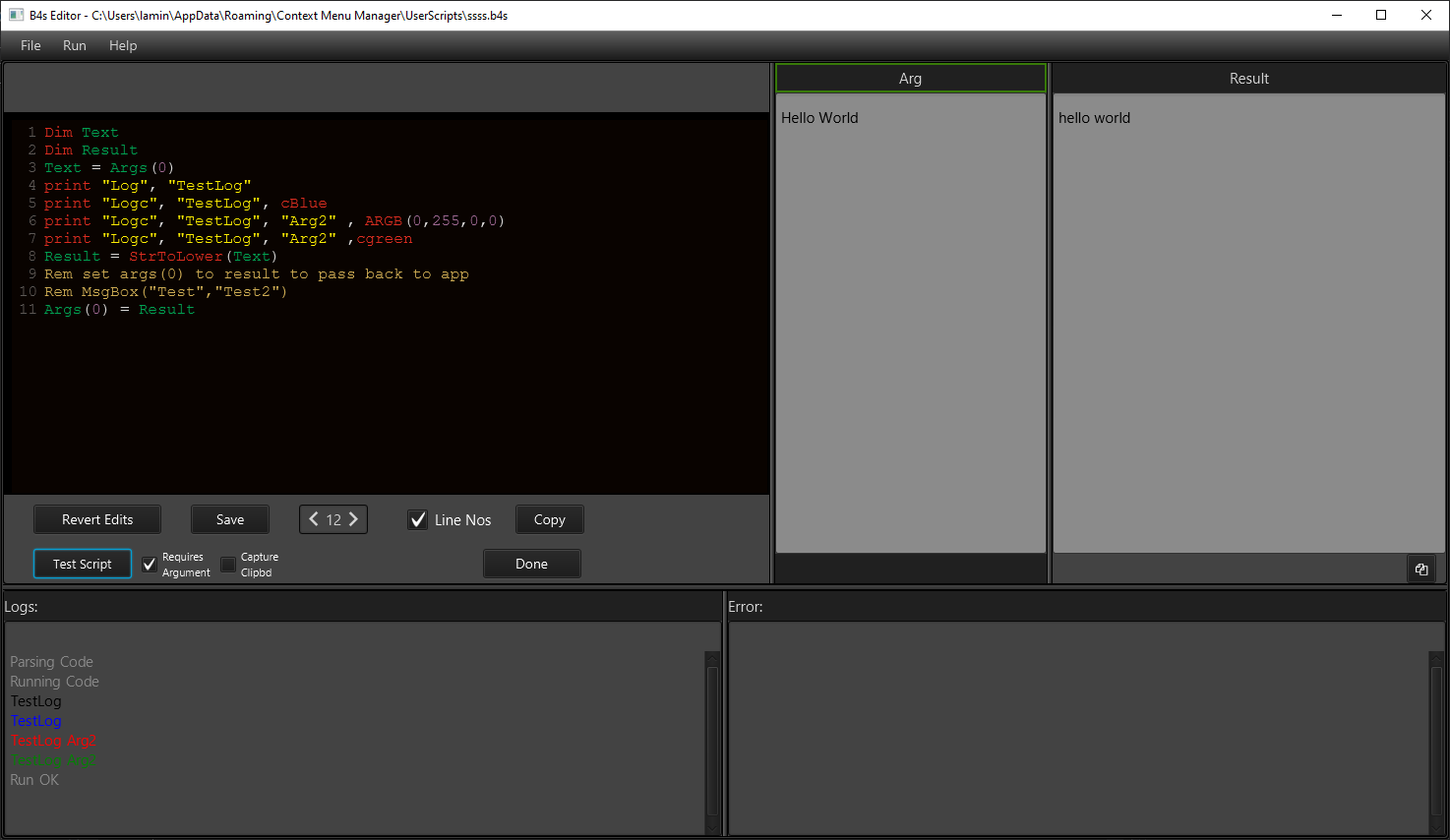This screenshot has width=1450, height=840.
Task: Click 'Parsing Code' log entry
Action: (x=51, y=662)
